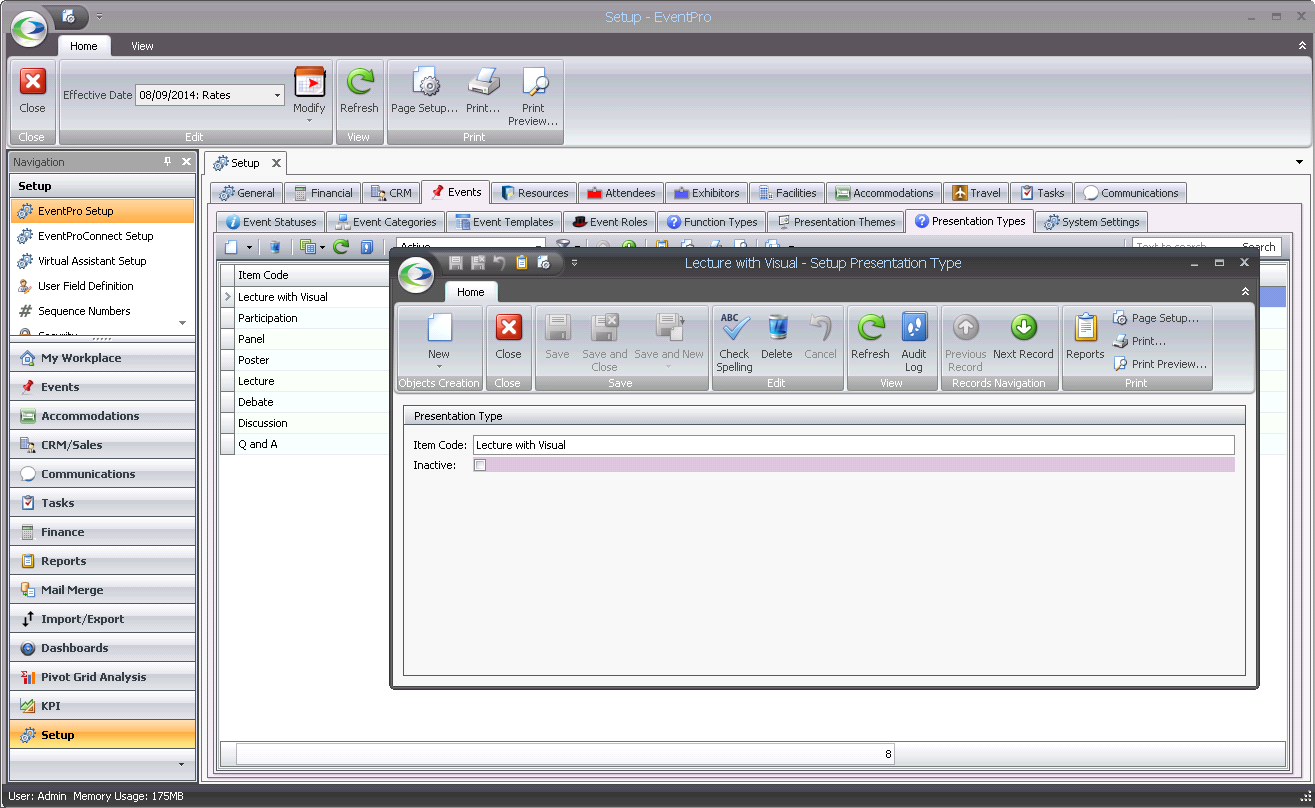1315x808 pixels.
Task: Click Next Record green arrow
Action: coord(1023,328)
